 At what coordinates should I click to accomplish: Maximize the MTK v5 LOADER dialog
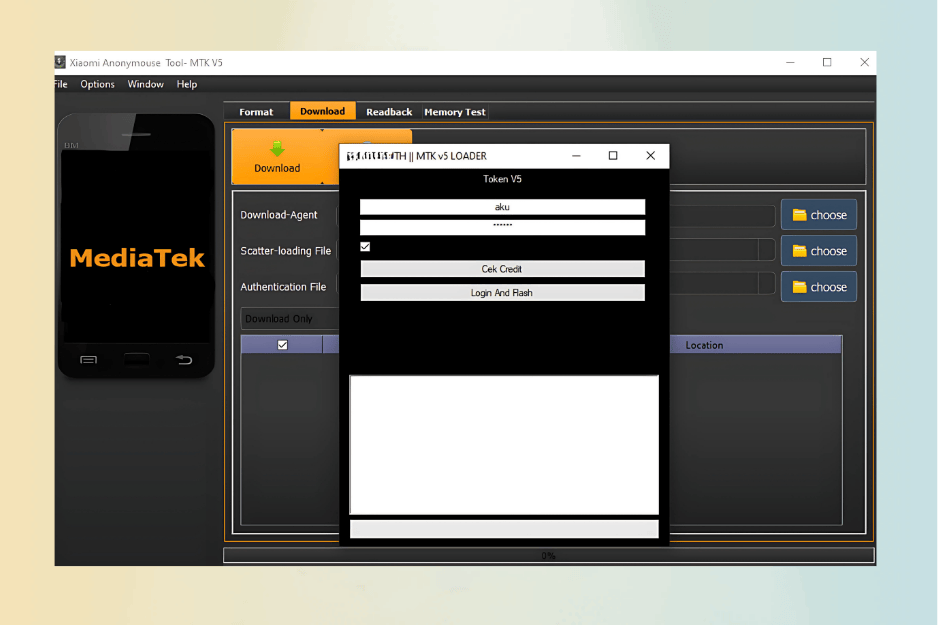[613, 156]
